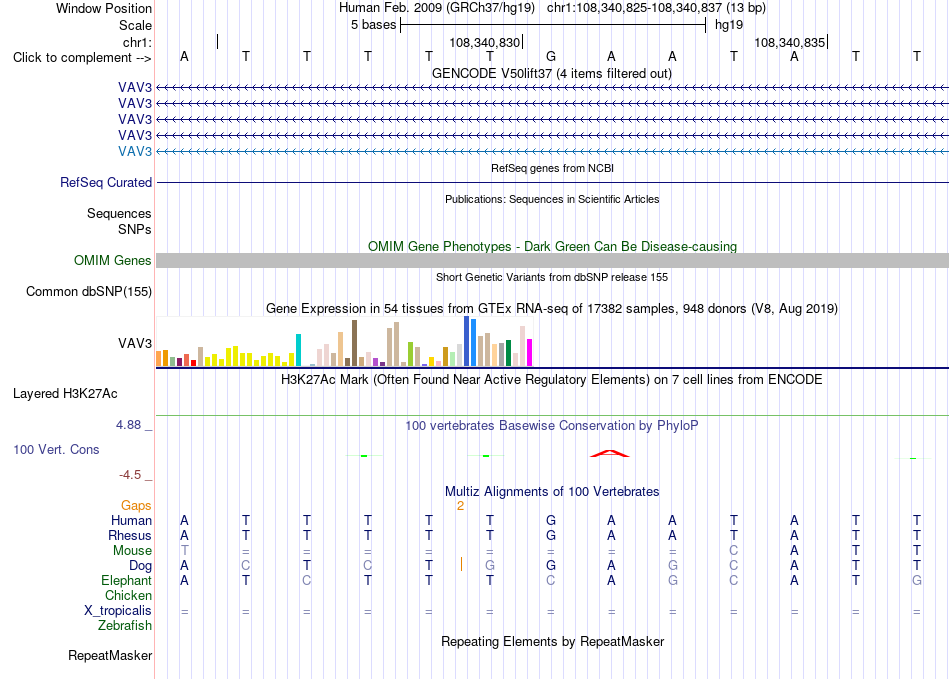
Task: Click the 'Click to complement -->' label
Action: click(82, 58)
